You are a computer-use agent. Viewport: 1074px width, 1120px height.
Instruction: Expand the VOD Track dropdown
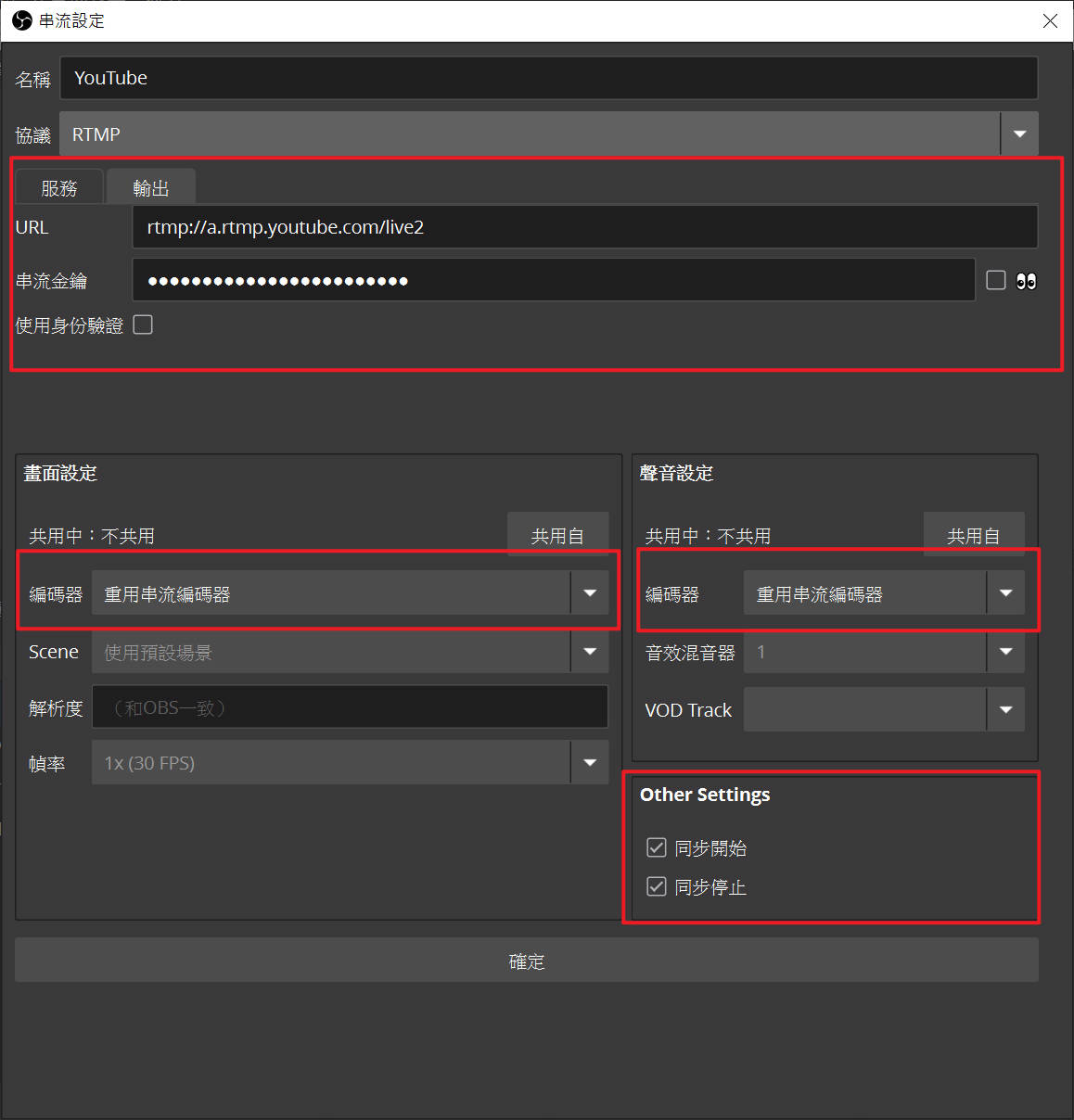[1005, 709]
